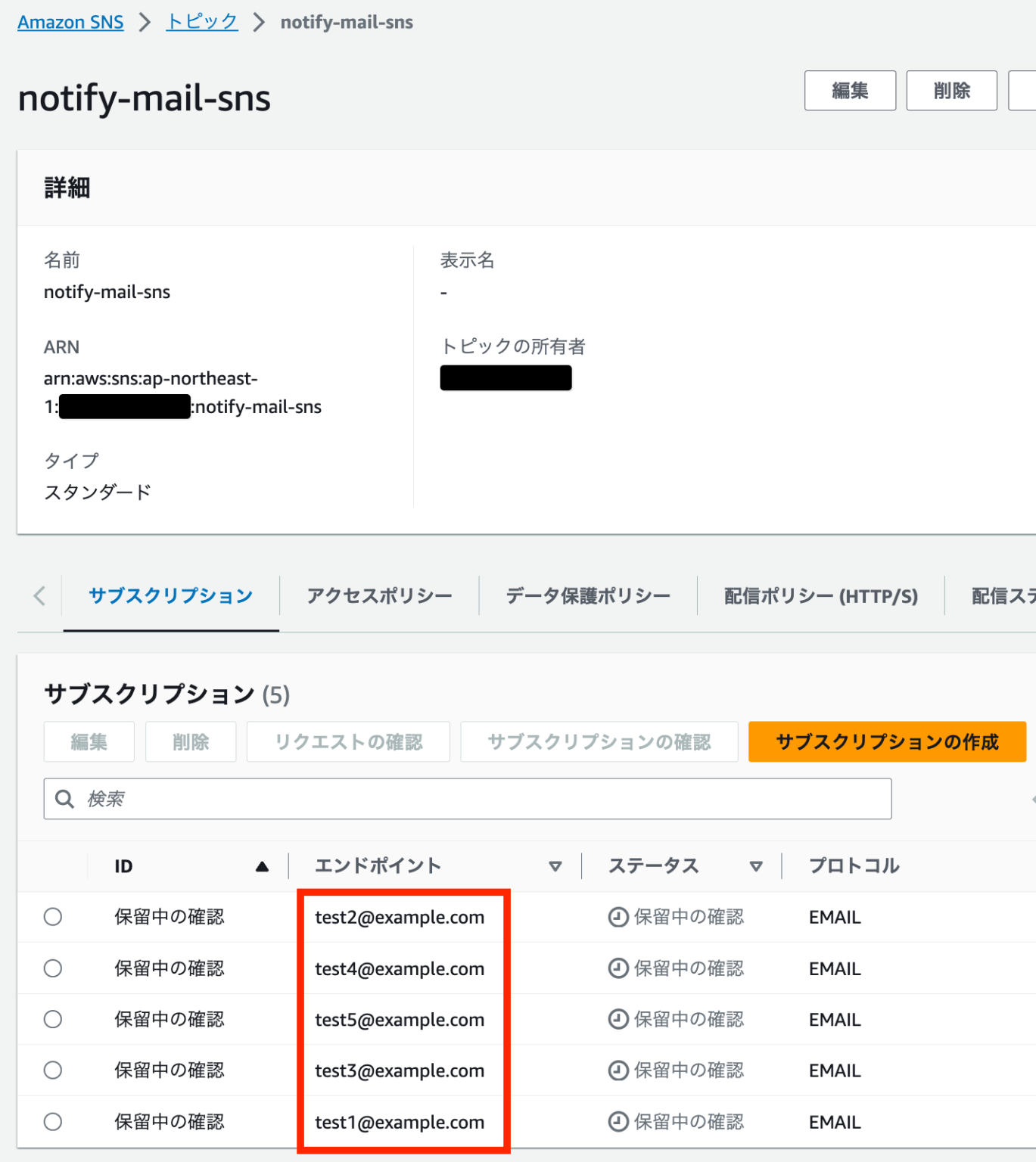1036x1162 pixels.
Task: Click inside the 検索 search field
Action: click(x=303, y=798)
